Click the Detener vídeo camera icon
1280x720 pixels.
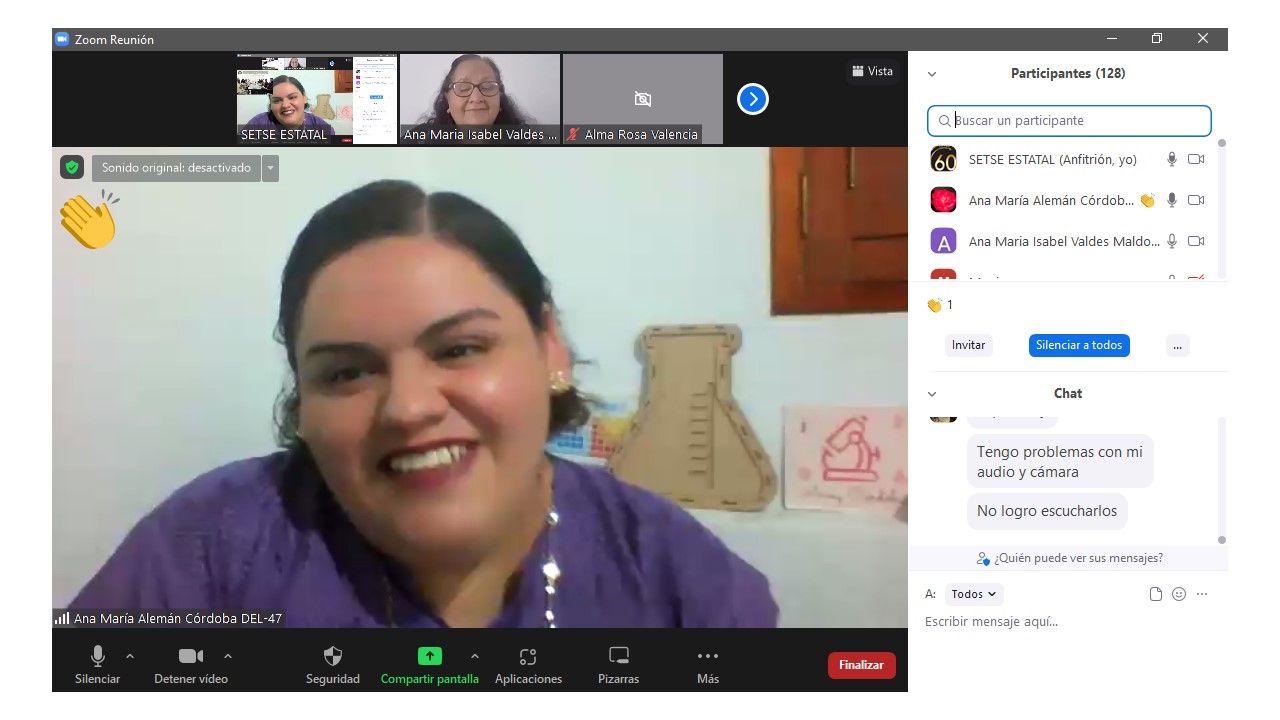click(x=191, y=656)
